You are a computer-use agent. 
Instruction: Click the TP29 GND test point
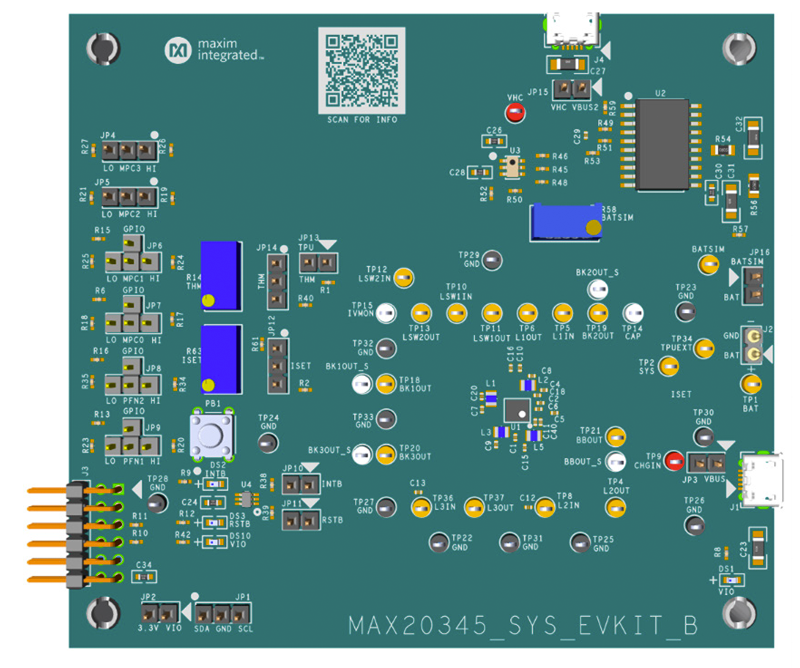coord(492,262)
